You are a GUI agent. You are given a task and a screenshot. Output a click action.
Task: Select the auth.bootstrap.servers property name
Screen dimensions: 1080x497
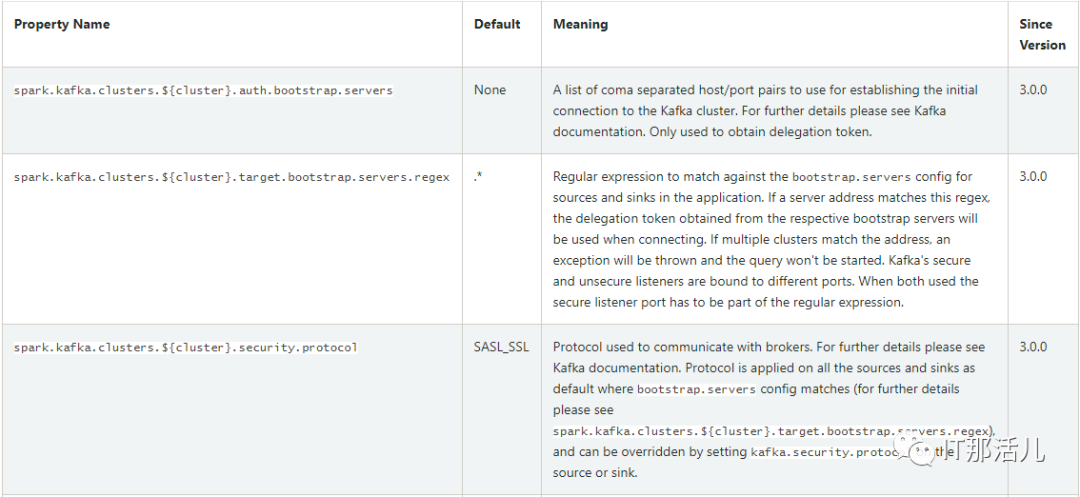[203, 90]
